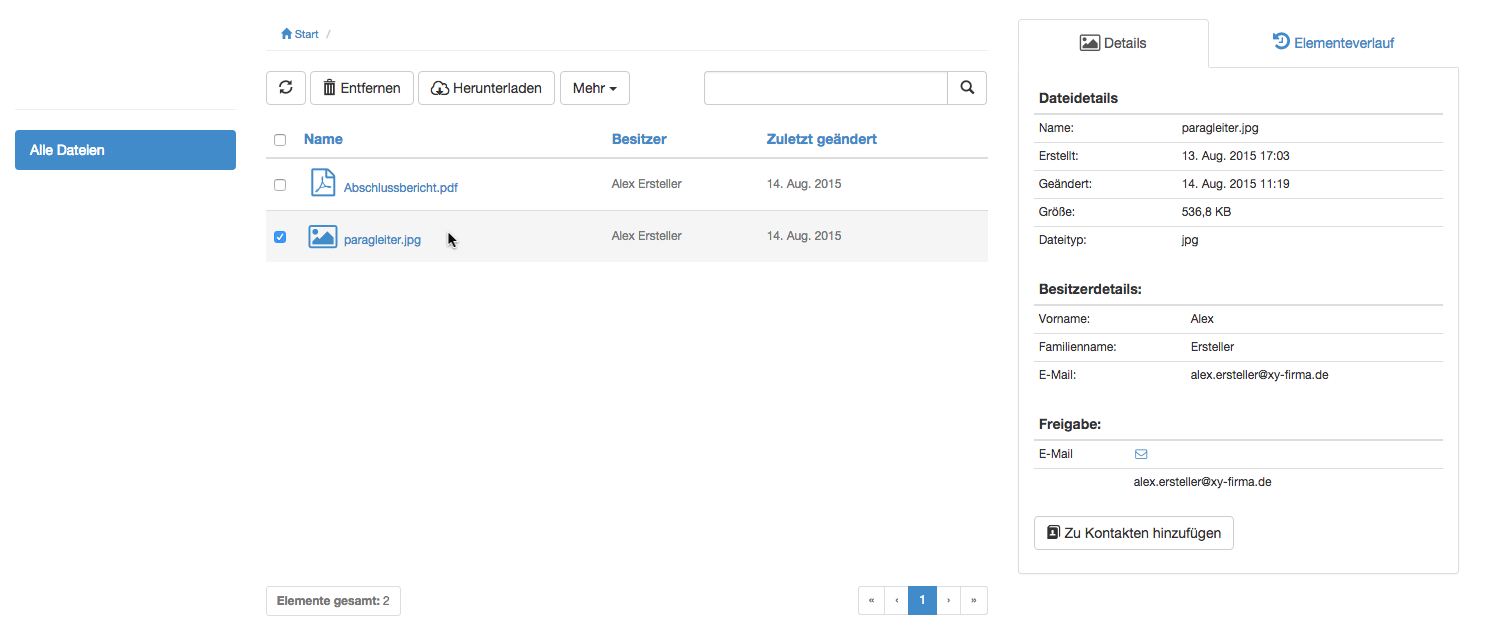Click into the search input field

pos(826,88)
